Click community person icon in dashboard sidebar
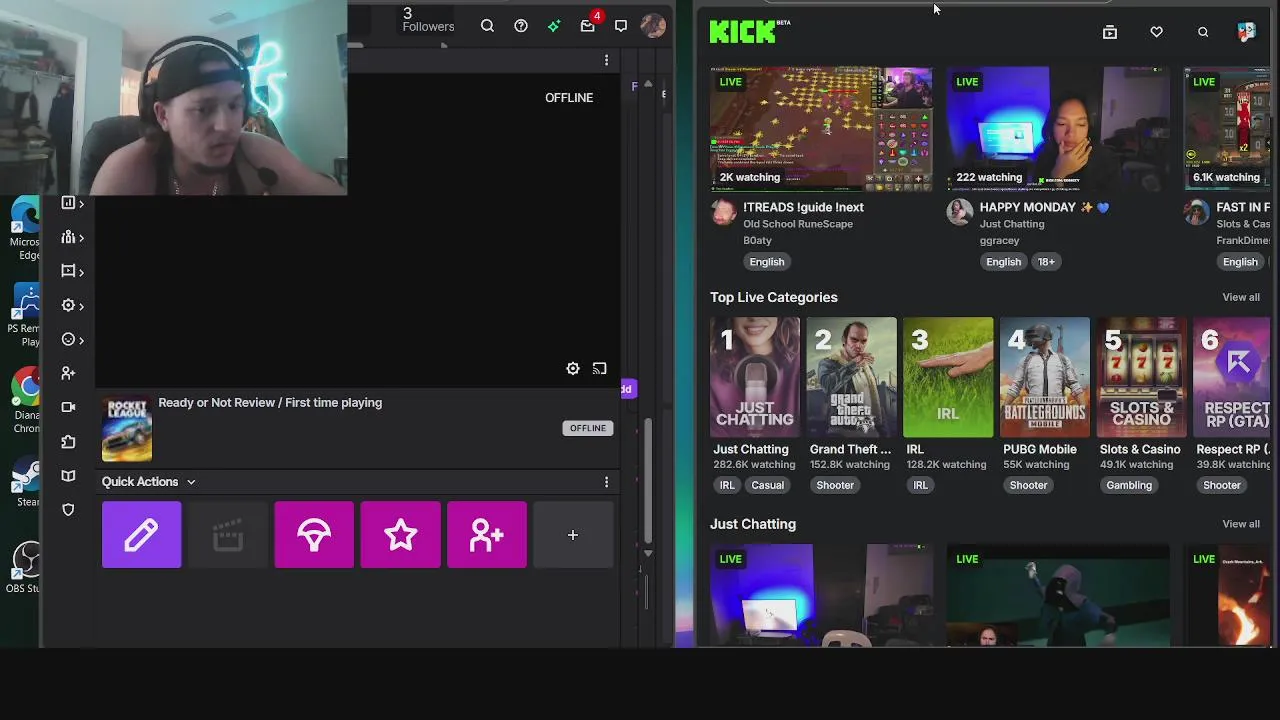Screen dimensions: 1280x720 pos(68,373)
